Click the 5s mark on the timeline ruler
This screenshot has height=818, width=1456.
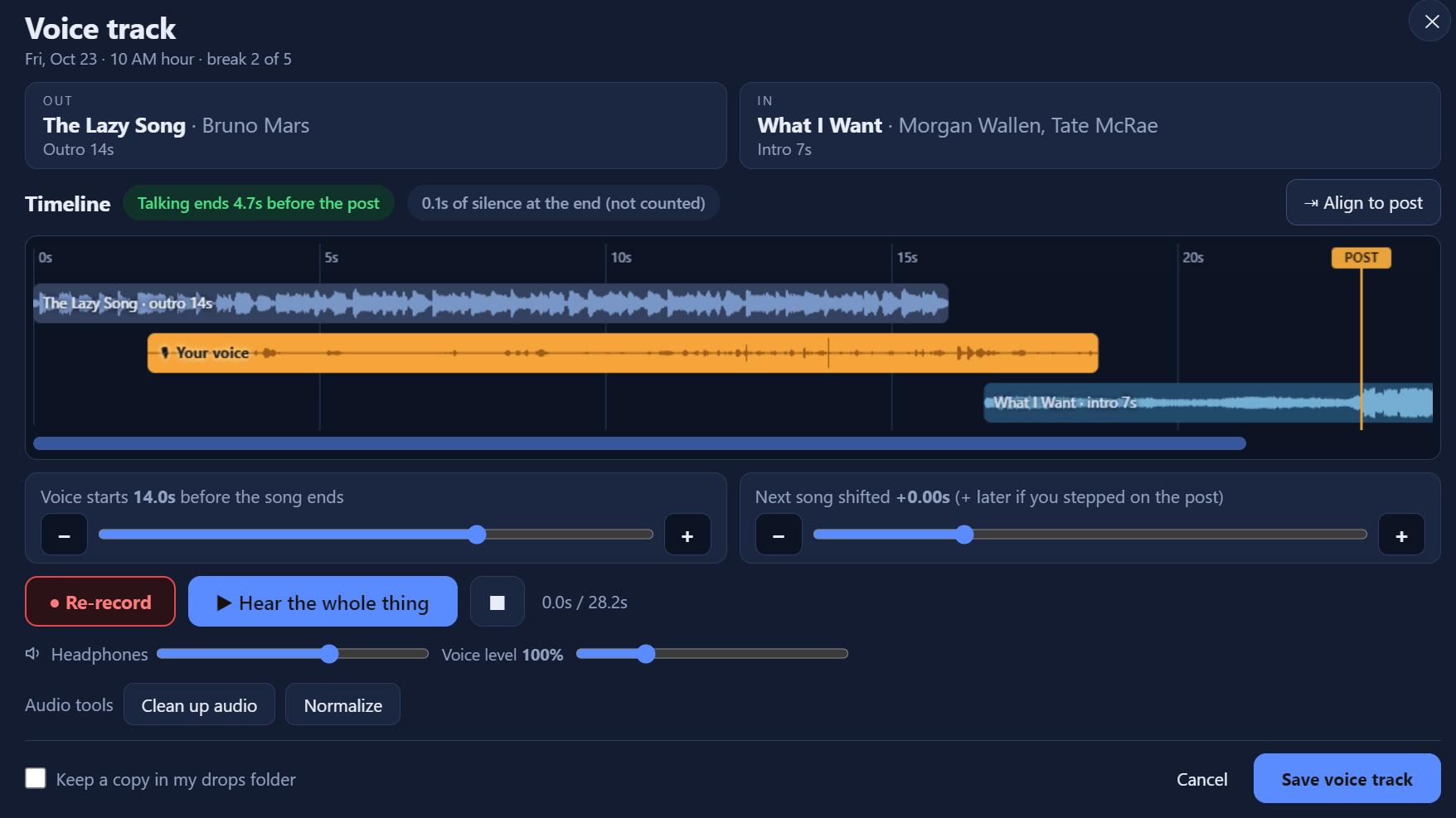(x=332, y=258)
